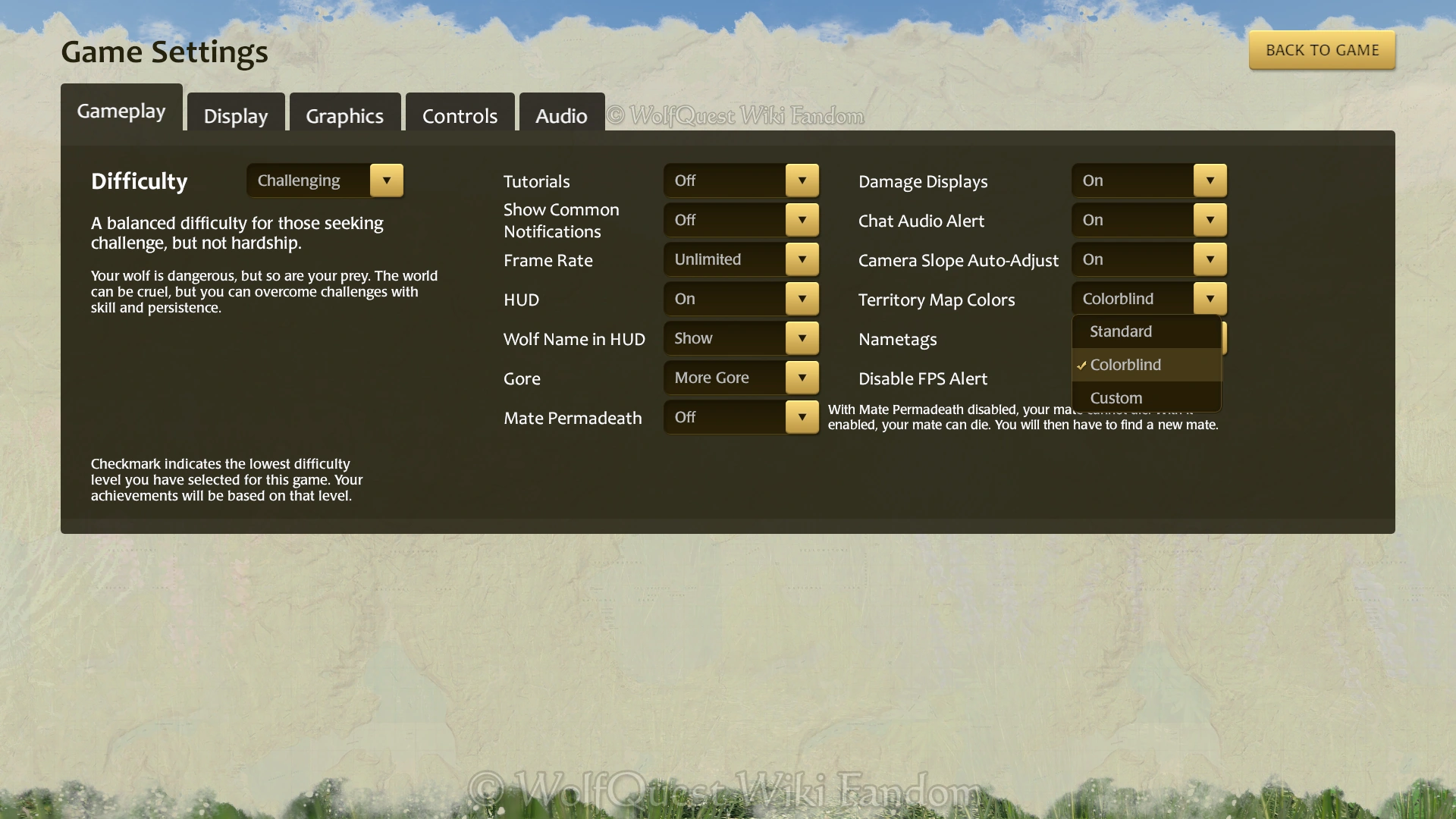Click the HUD dropdown arrow
Screen dimensions: 1456x819
(x=802, y=299)
